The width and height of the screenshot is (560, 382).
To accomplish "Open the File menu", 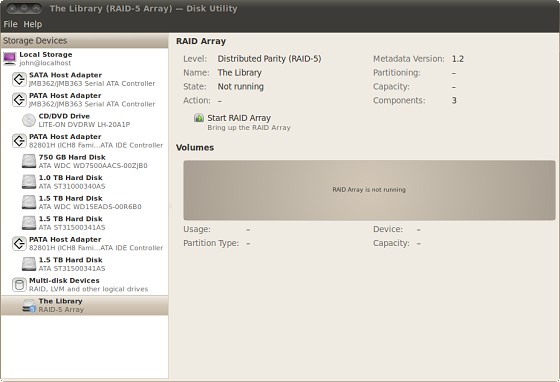I will [10, 24].
